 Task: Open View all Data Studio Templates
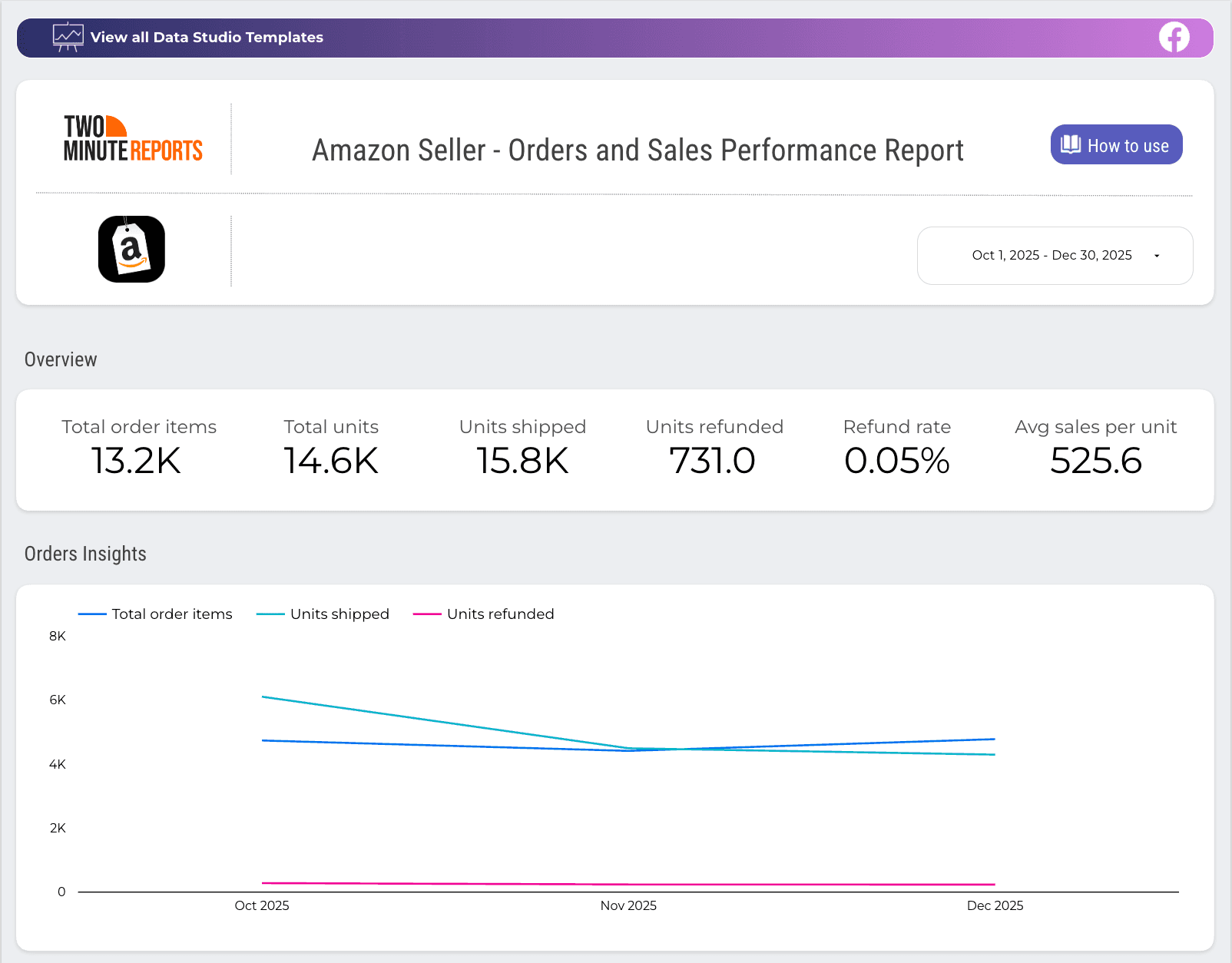[207, 36]
